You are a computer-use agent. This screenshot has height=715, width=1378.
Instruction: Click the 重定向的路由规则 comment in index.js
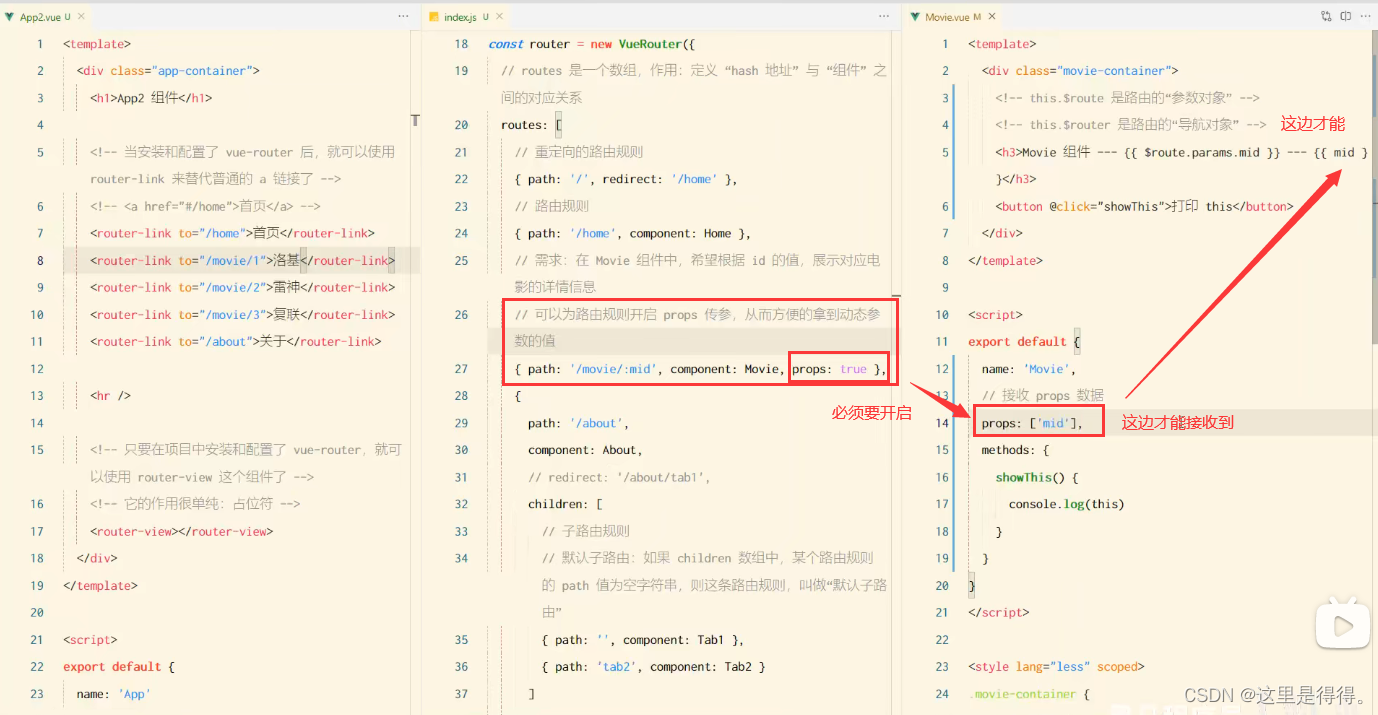(578, 152)
